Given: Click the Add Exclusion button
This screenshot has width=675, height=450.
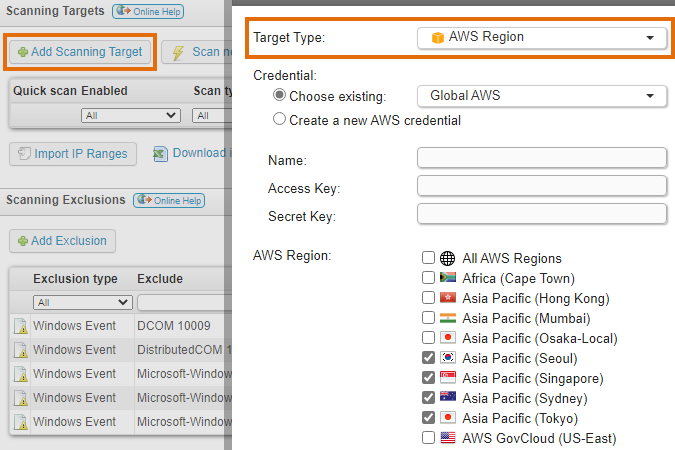Looking at the screenshot, I should coord(63,241).
